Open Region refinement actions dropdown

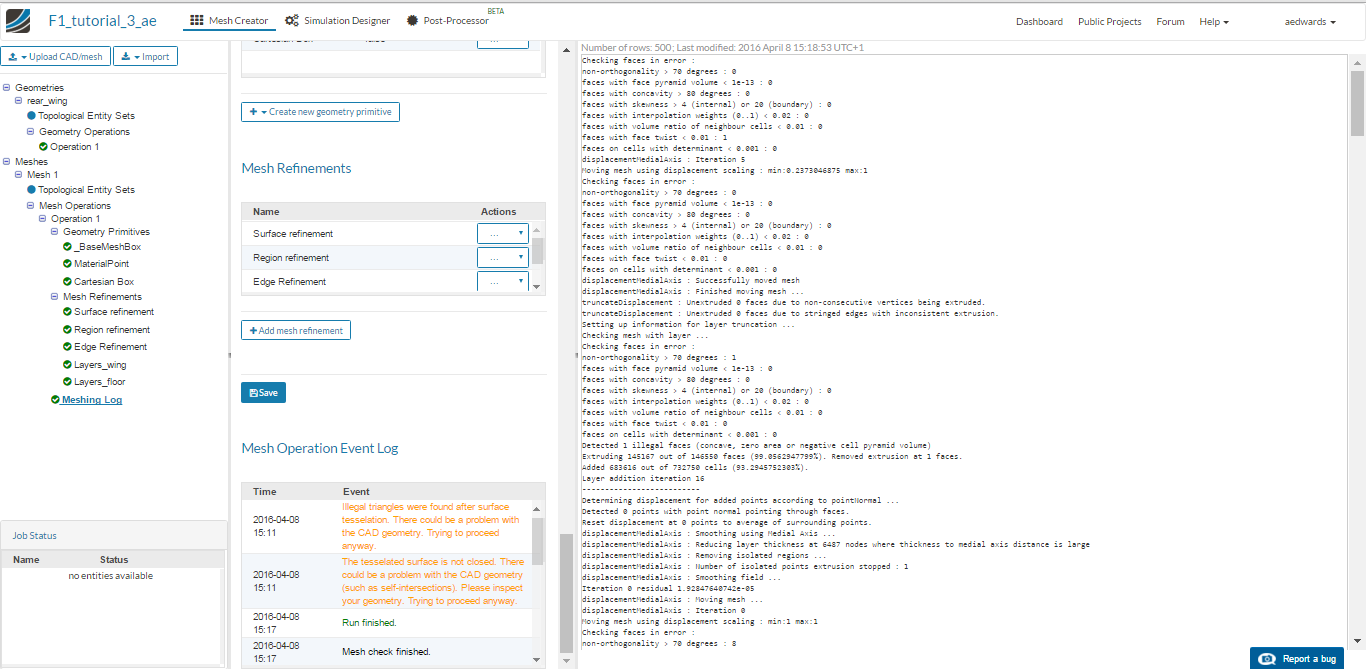coord(502,258)
